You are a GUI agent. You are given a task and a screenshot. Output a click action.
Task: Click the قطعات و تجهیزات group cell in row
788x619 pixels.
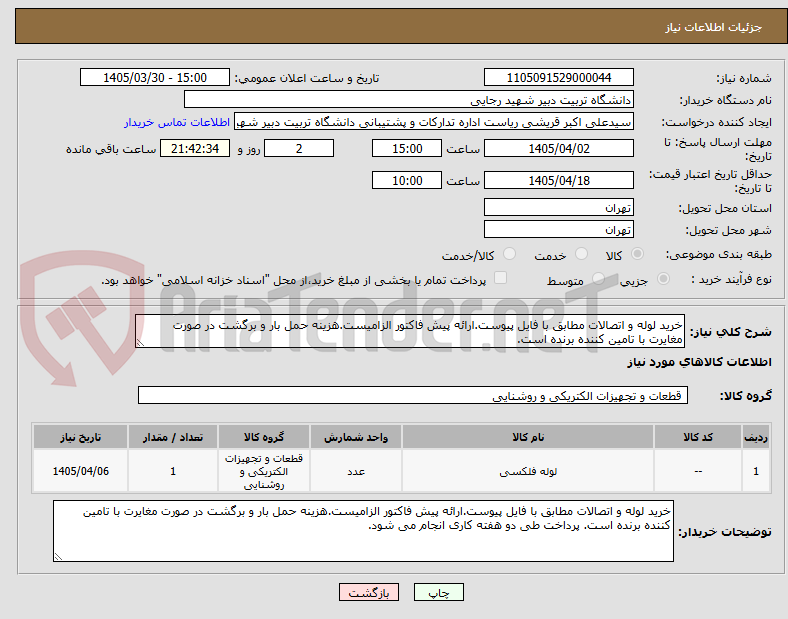[264, 471]
